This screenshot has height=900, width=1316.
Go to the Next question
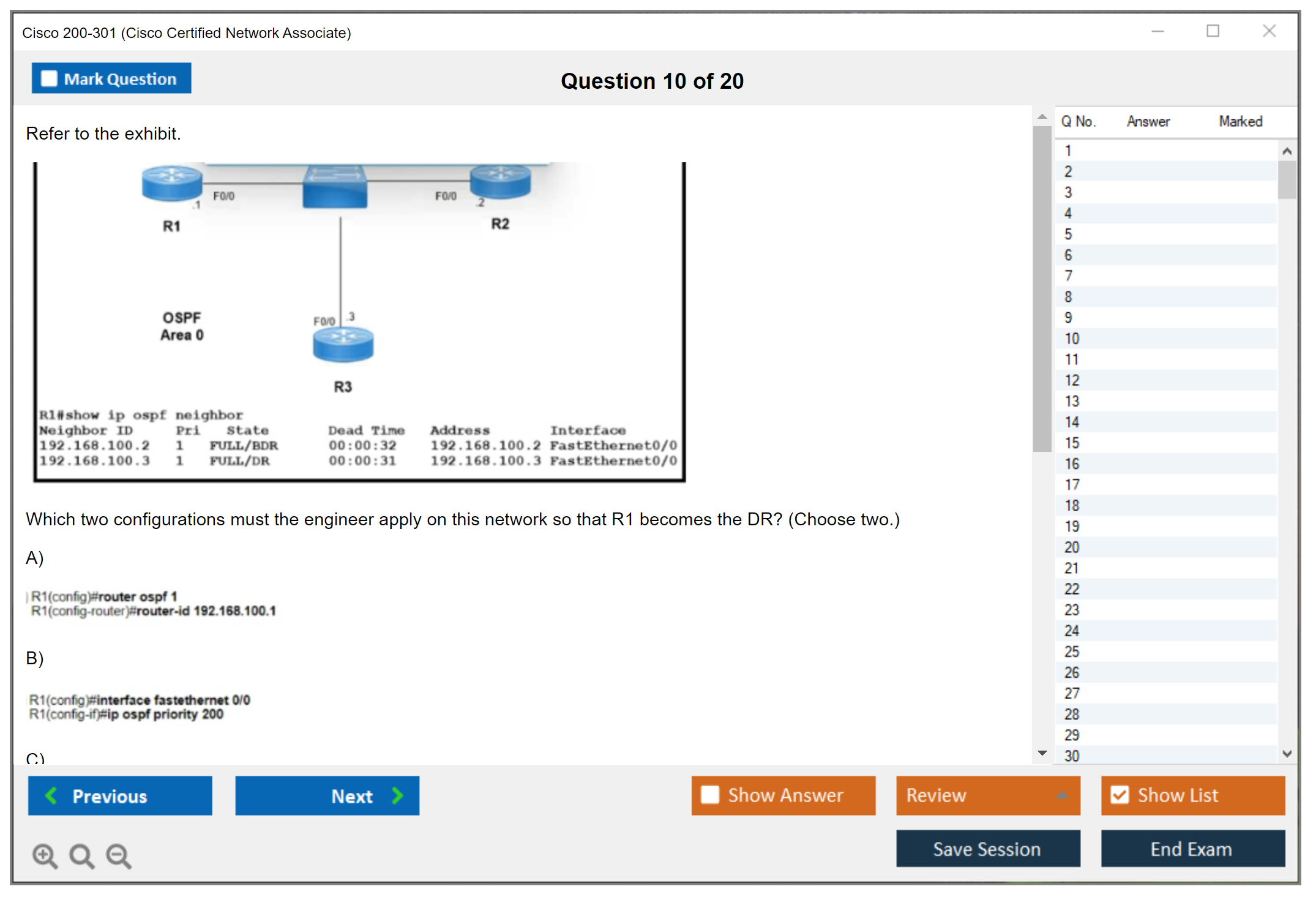pyautogui.click(x=327, y=796)
